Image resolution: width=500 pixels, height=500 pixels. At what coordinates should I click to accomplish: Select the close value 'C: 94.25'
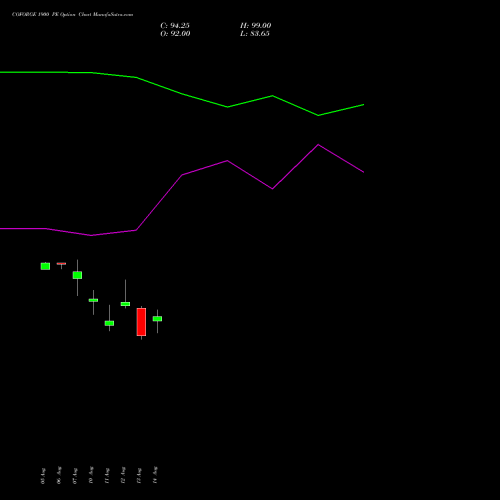[175, 26]
